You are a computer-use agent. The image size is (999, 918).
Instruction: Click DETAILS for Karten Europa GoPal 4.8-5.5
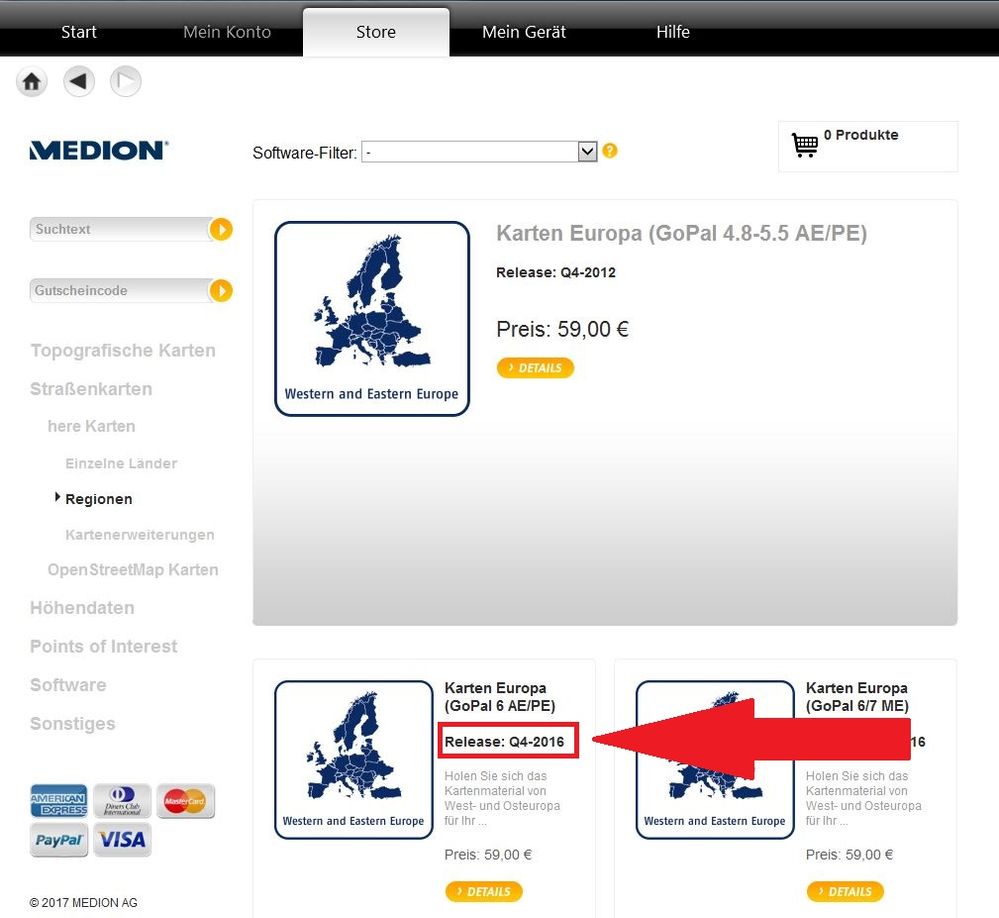tap(535, 368)
